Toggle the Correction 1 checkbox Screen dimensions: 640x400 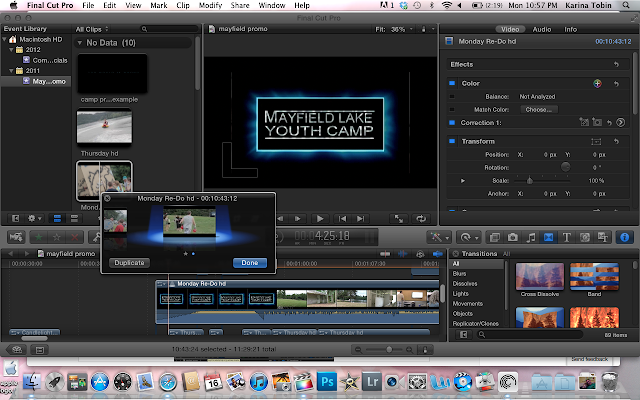coord(452,122)
